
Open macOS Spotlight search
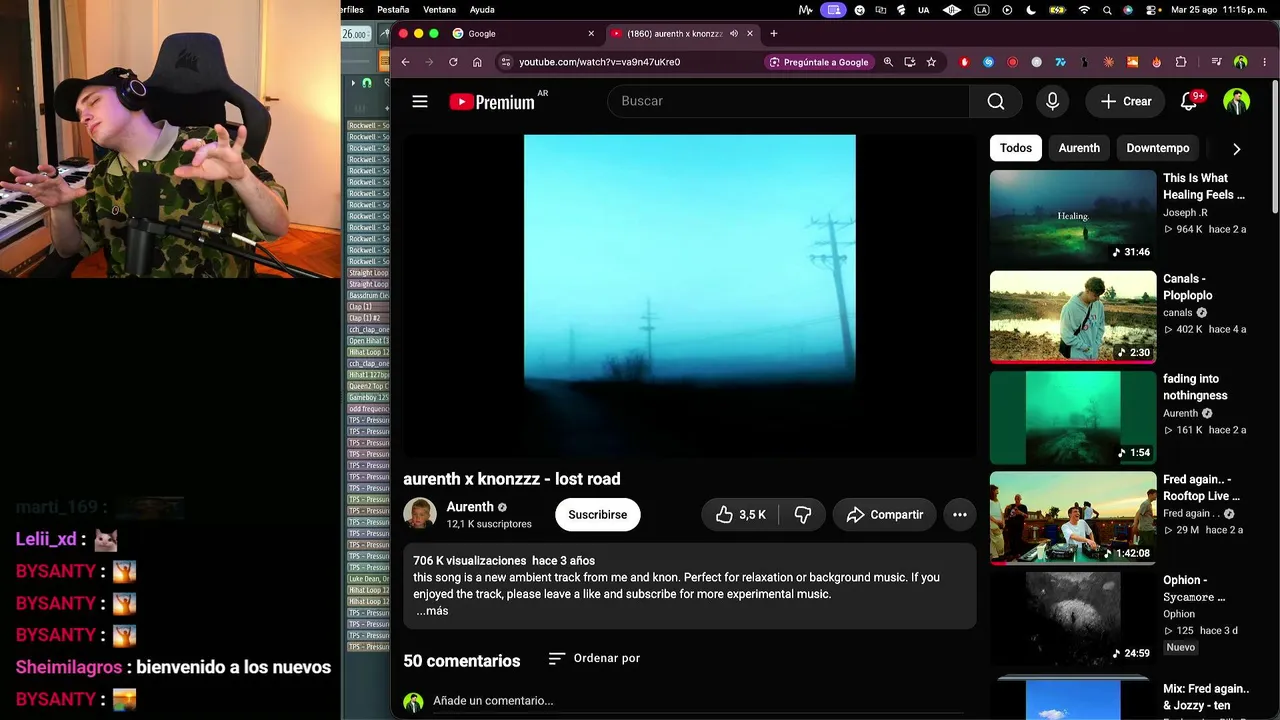click(1107, 10)
